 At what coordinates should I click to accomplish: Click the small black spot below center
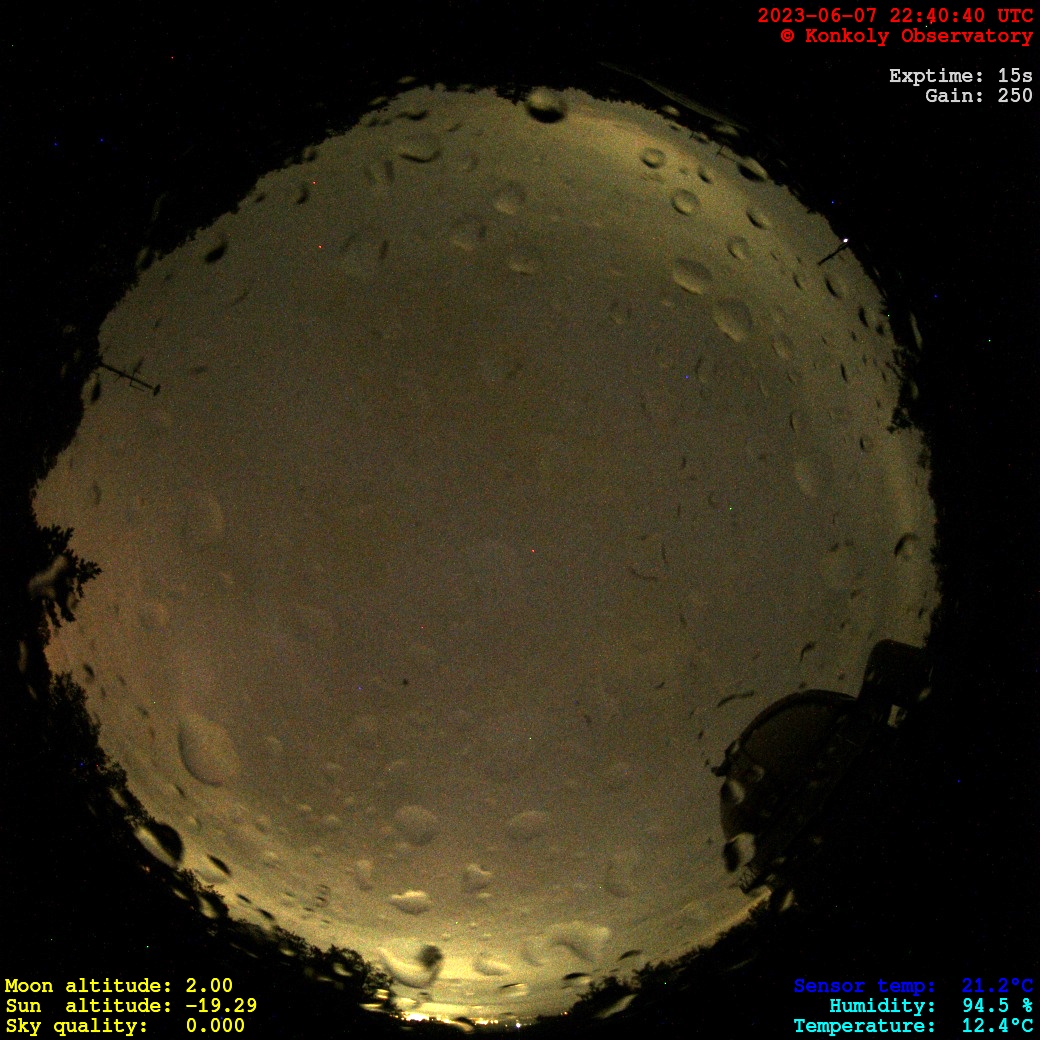(406, 682)
